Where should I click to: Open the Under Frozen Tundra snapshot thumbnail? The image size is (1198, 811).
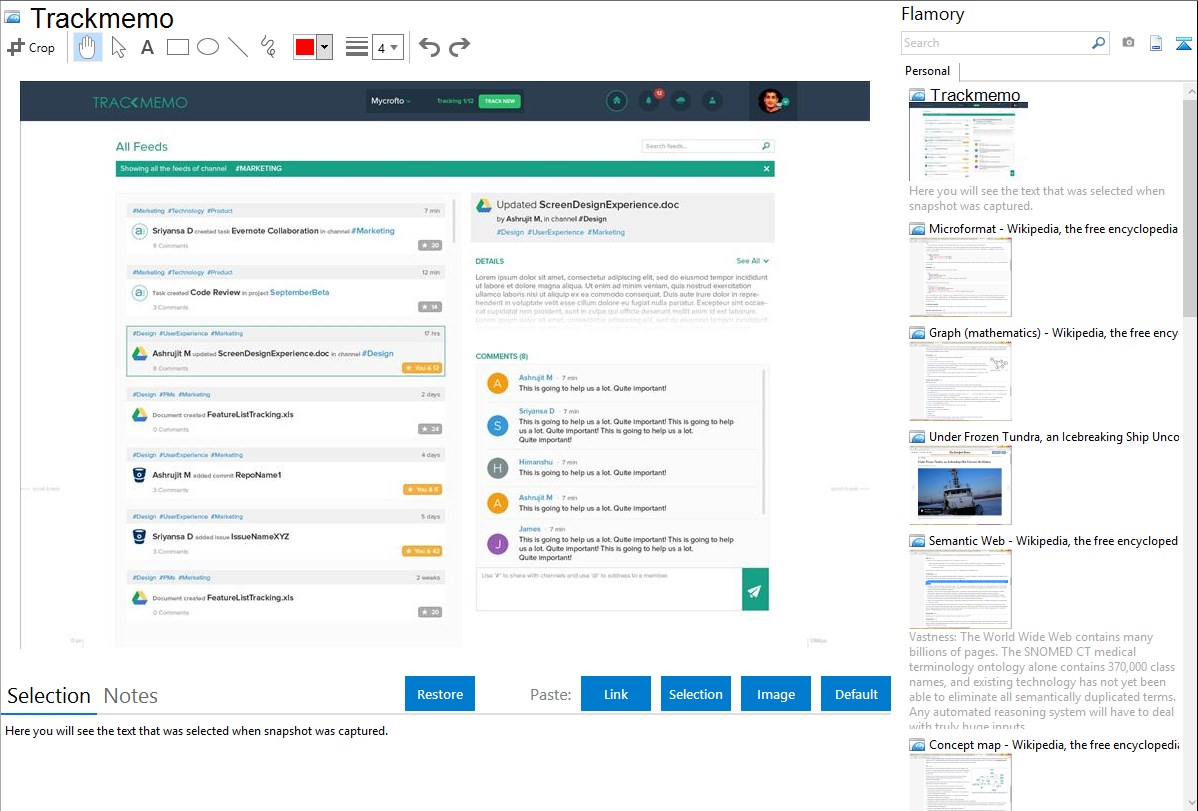click(960, 485)
